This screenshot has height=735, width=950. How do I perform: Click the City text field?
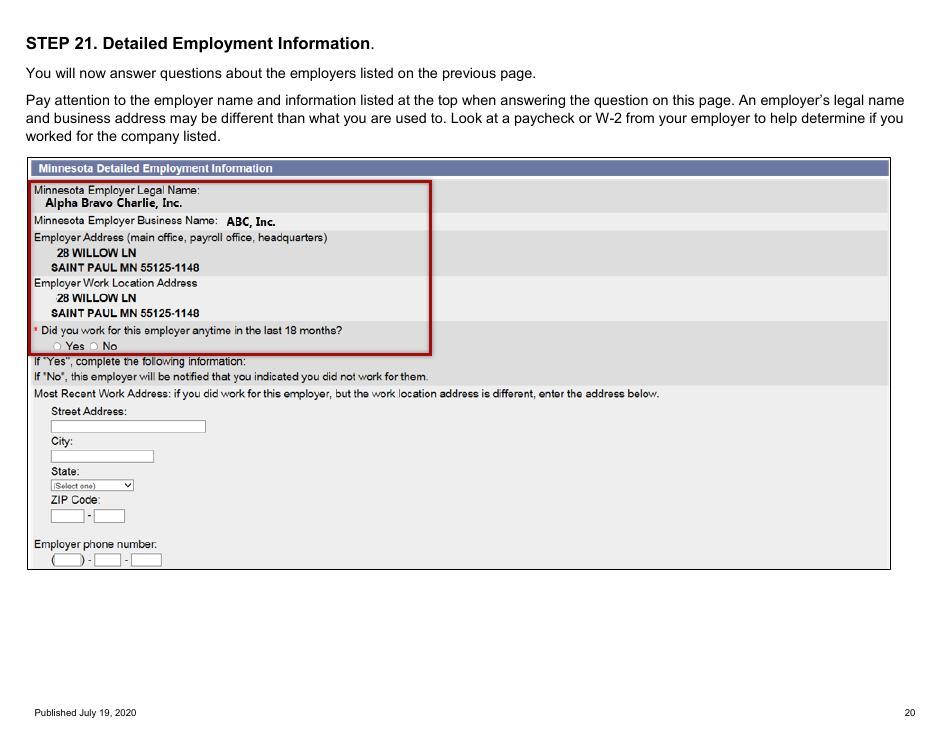coord(100,455)
